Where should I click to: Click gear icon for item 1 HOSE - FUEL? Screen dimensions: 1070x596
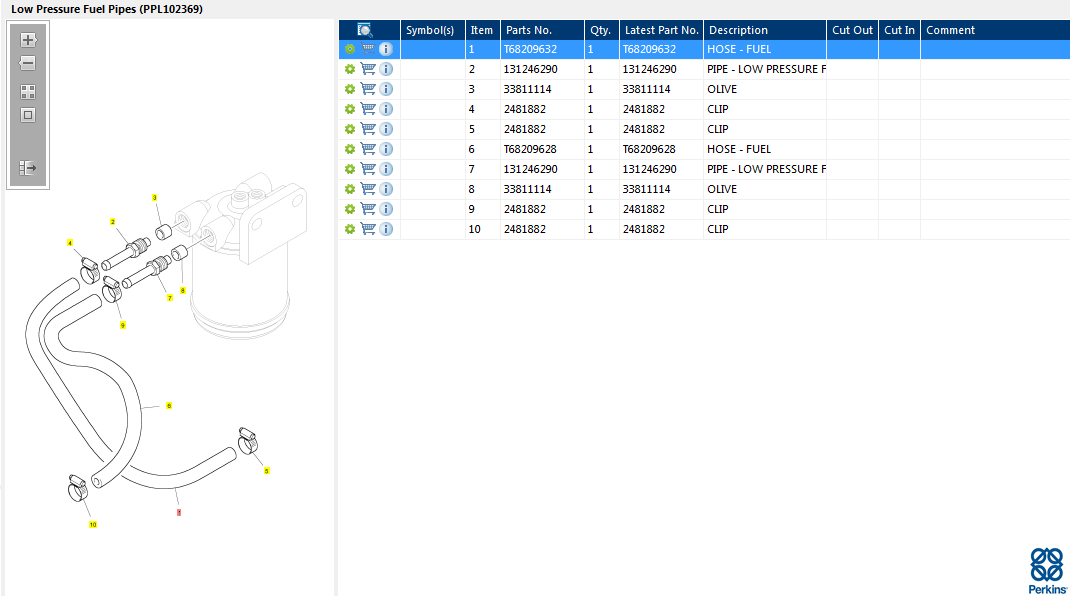tap(350, 49)
